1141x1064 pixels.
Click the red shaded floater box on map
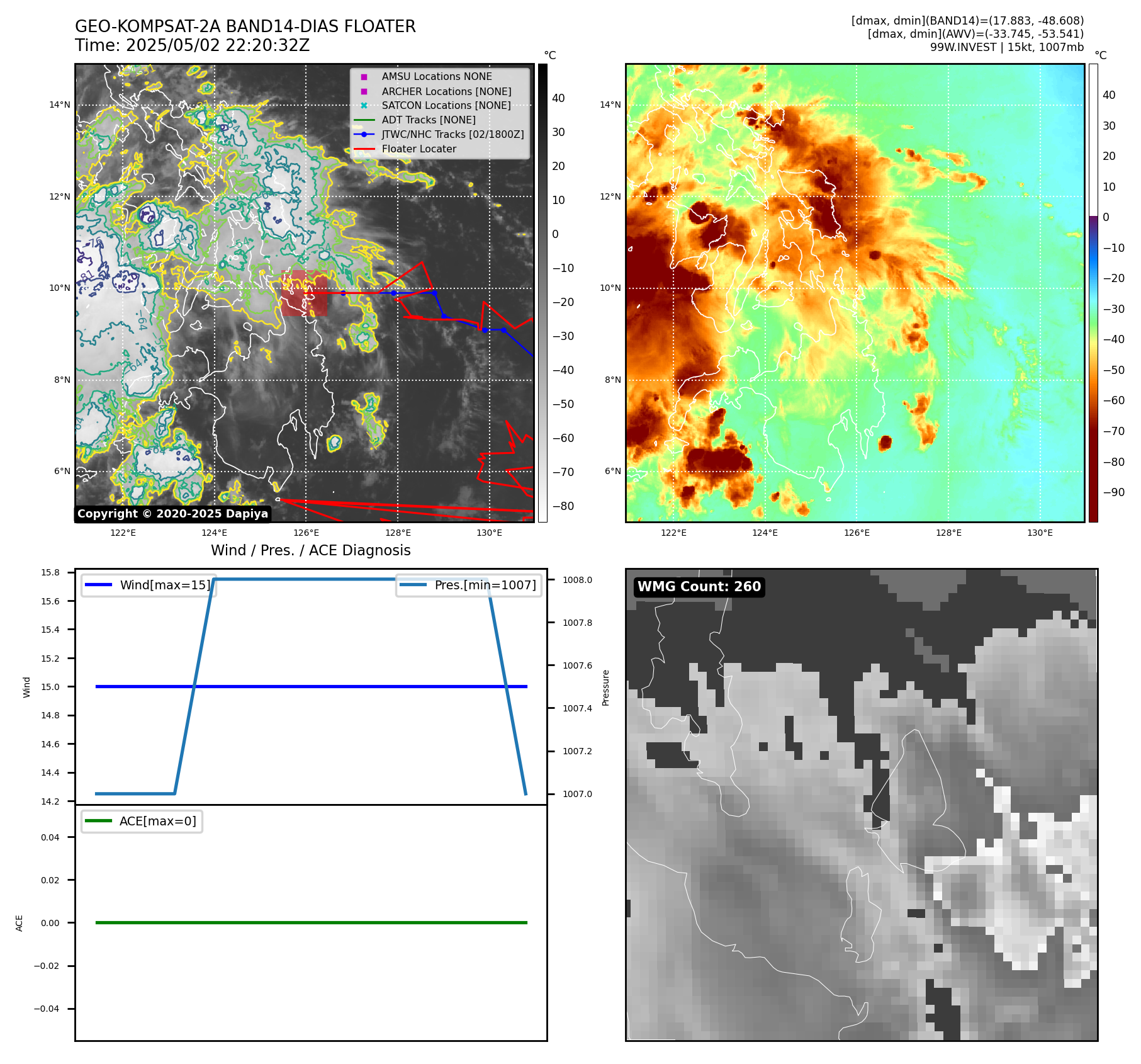pos(304,293)
